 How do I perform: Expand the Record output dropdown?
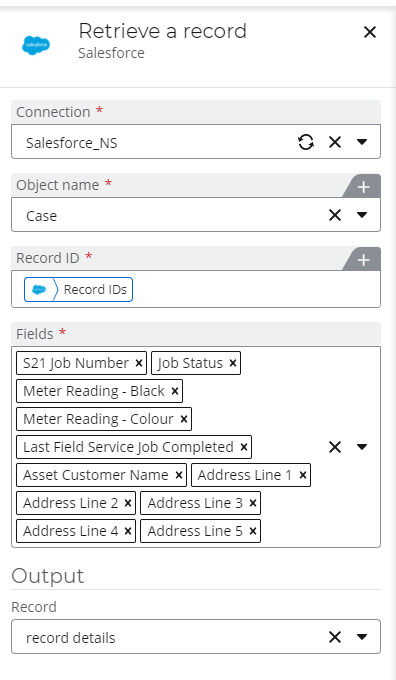[x=362, y=637]
